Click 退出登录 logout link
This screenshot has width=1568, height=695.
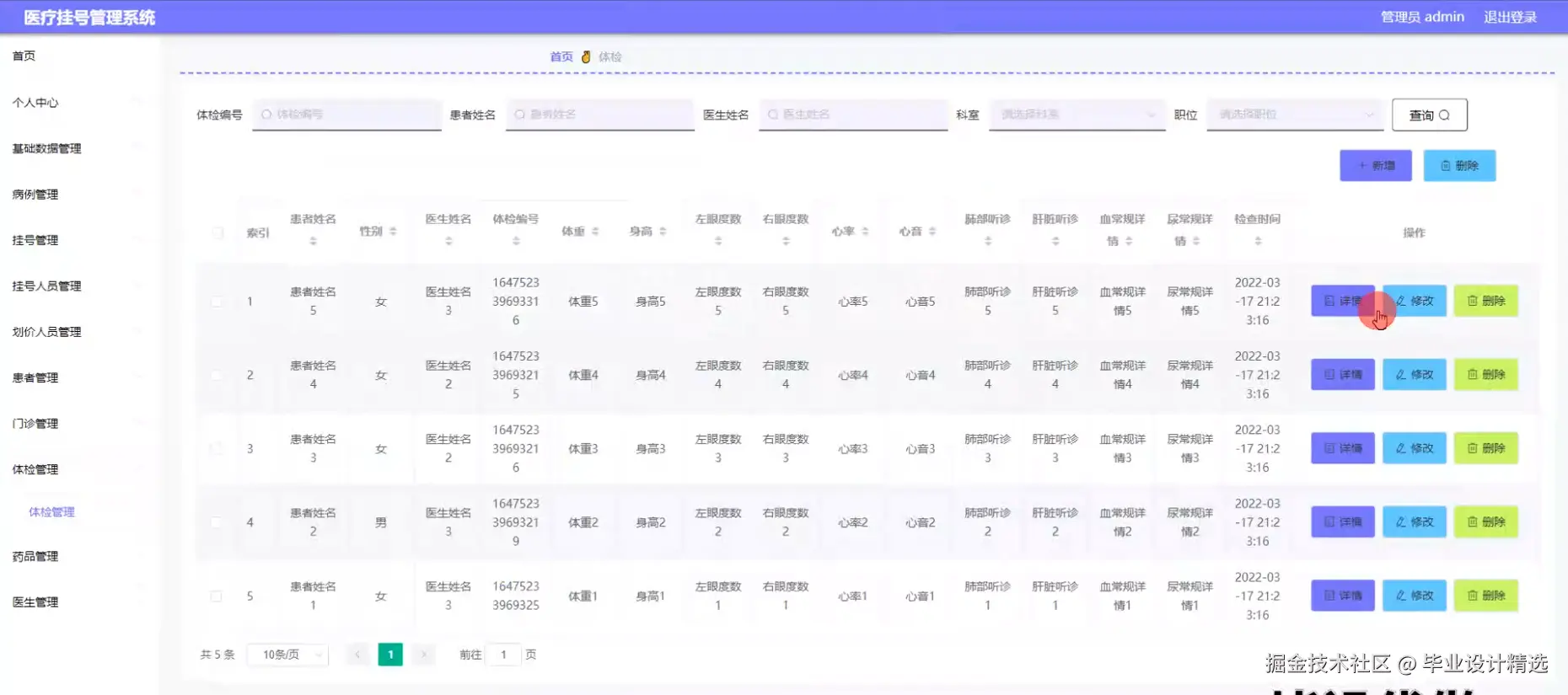1510,17
